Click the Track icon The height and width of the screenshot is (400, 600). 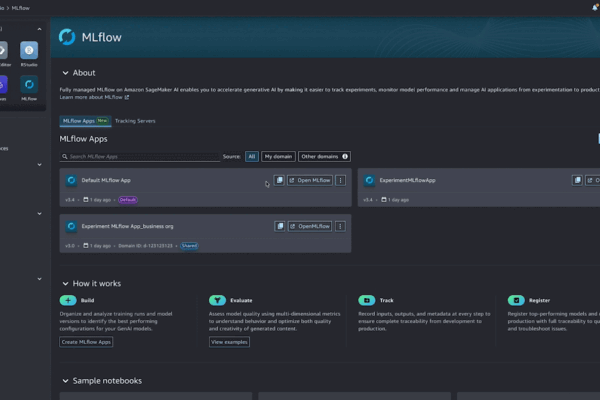click(367, 300)
